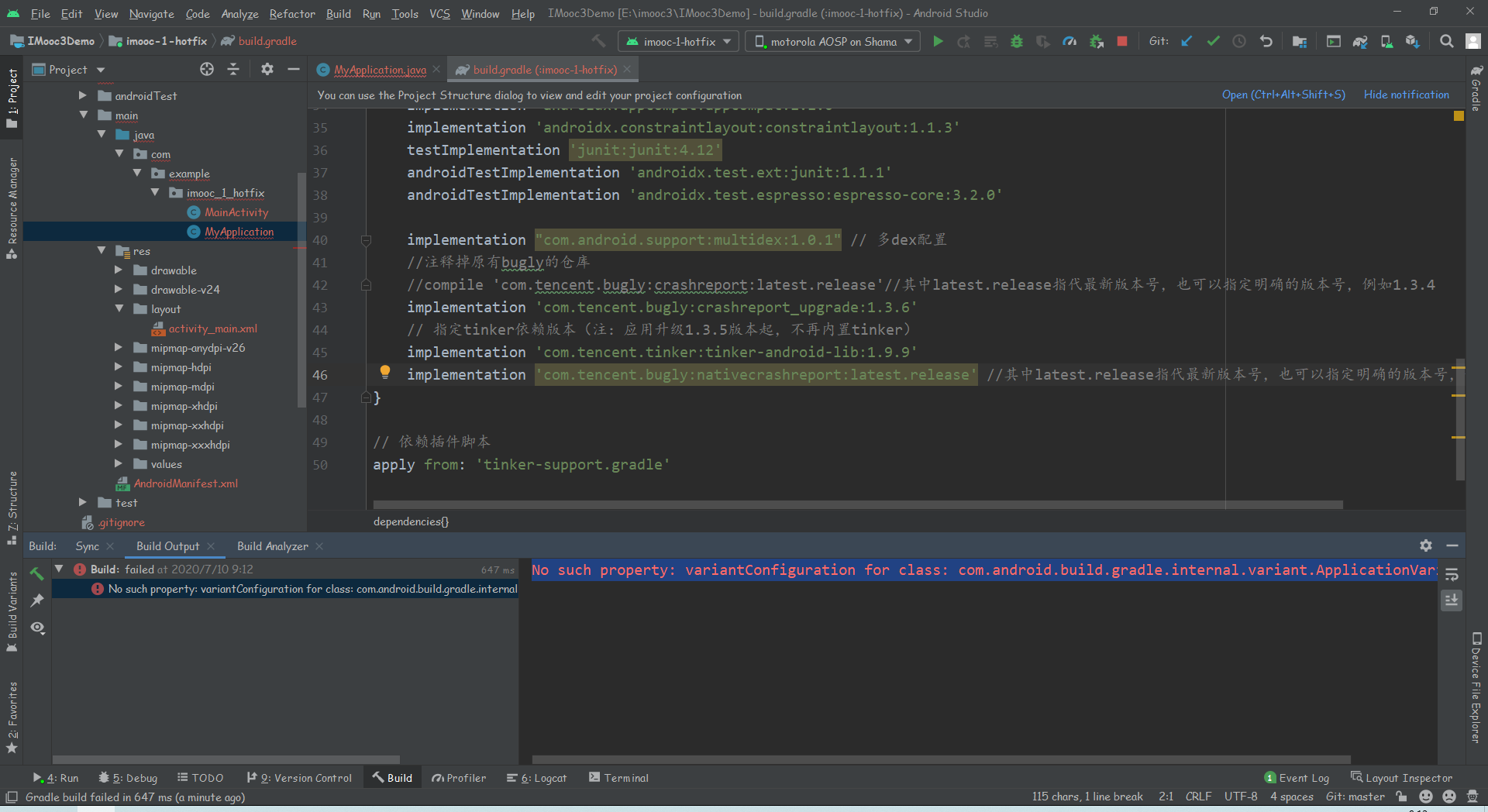The width and height of the screenshot is (1488, 812).
Task: Click Search Everywhere magnifier icon
Action: click(1446, 41)
